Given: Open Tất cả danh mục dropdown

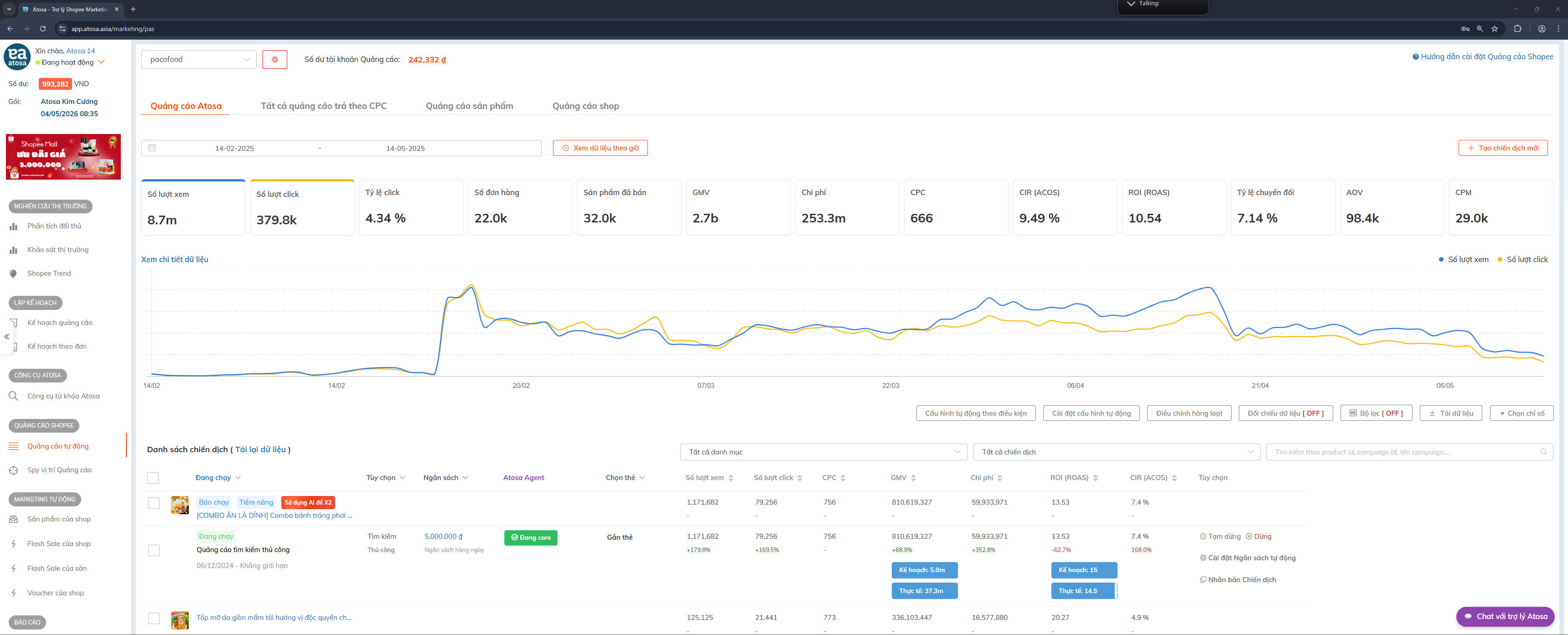Looking at the screenshot, I should [x=823, y=452].
